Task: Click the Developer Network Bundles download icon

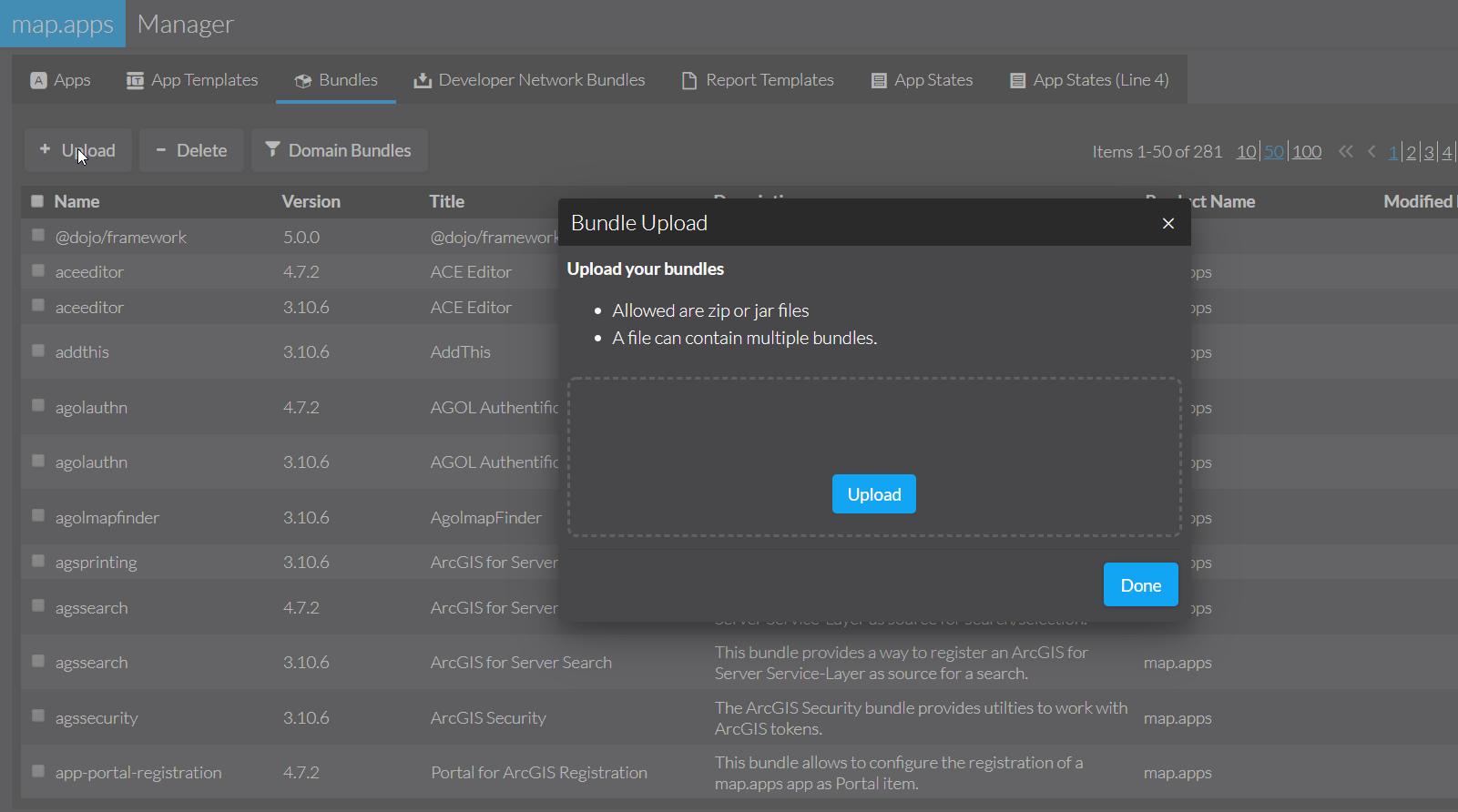Action: click(423, 80)
